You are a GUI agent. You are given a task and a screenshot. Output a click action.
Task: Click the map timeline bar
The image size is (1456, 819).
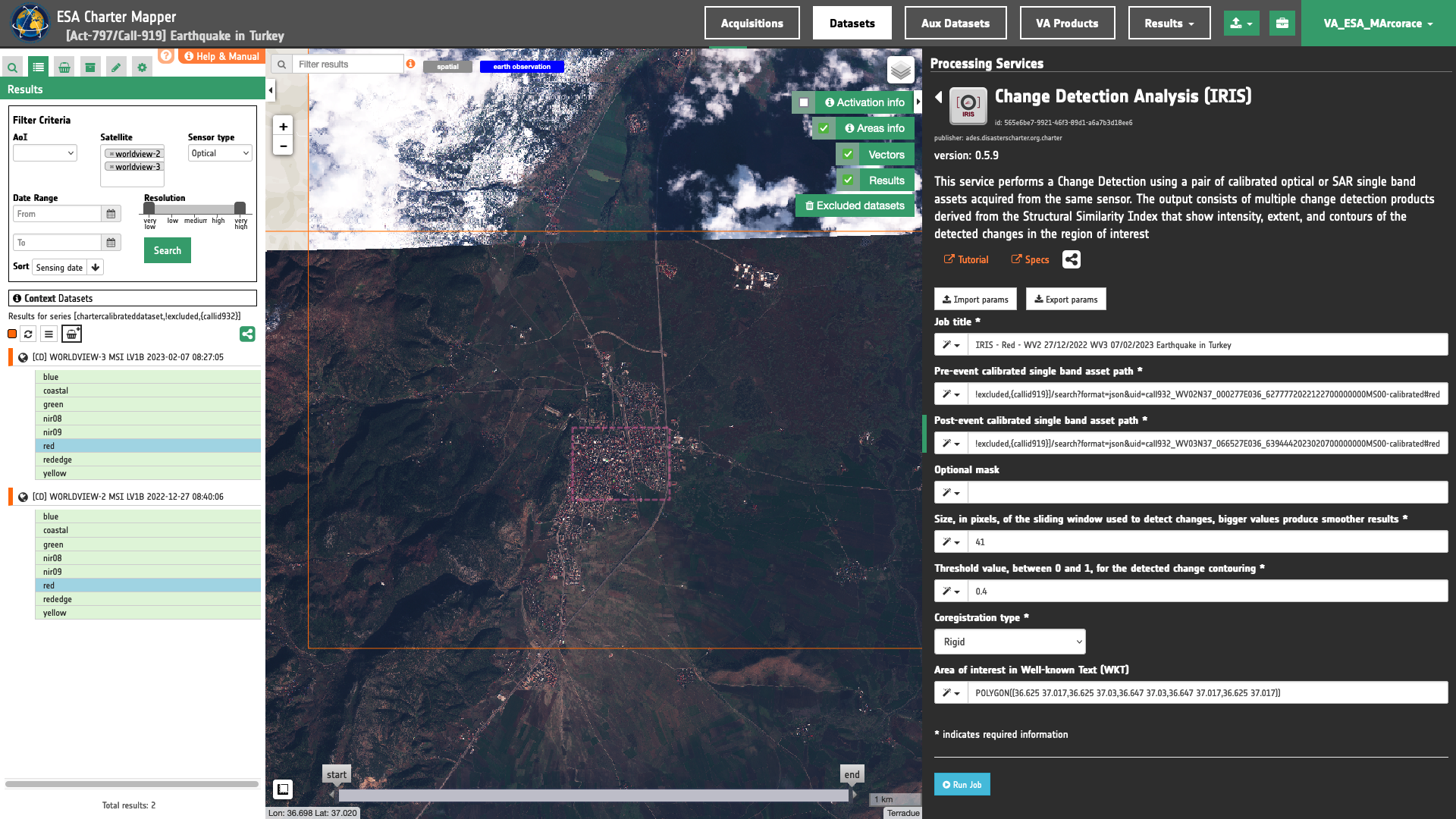pos(593,796)
